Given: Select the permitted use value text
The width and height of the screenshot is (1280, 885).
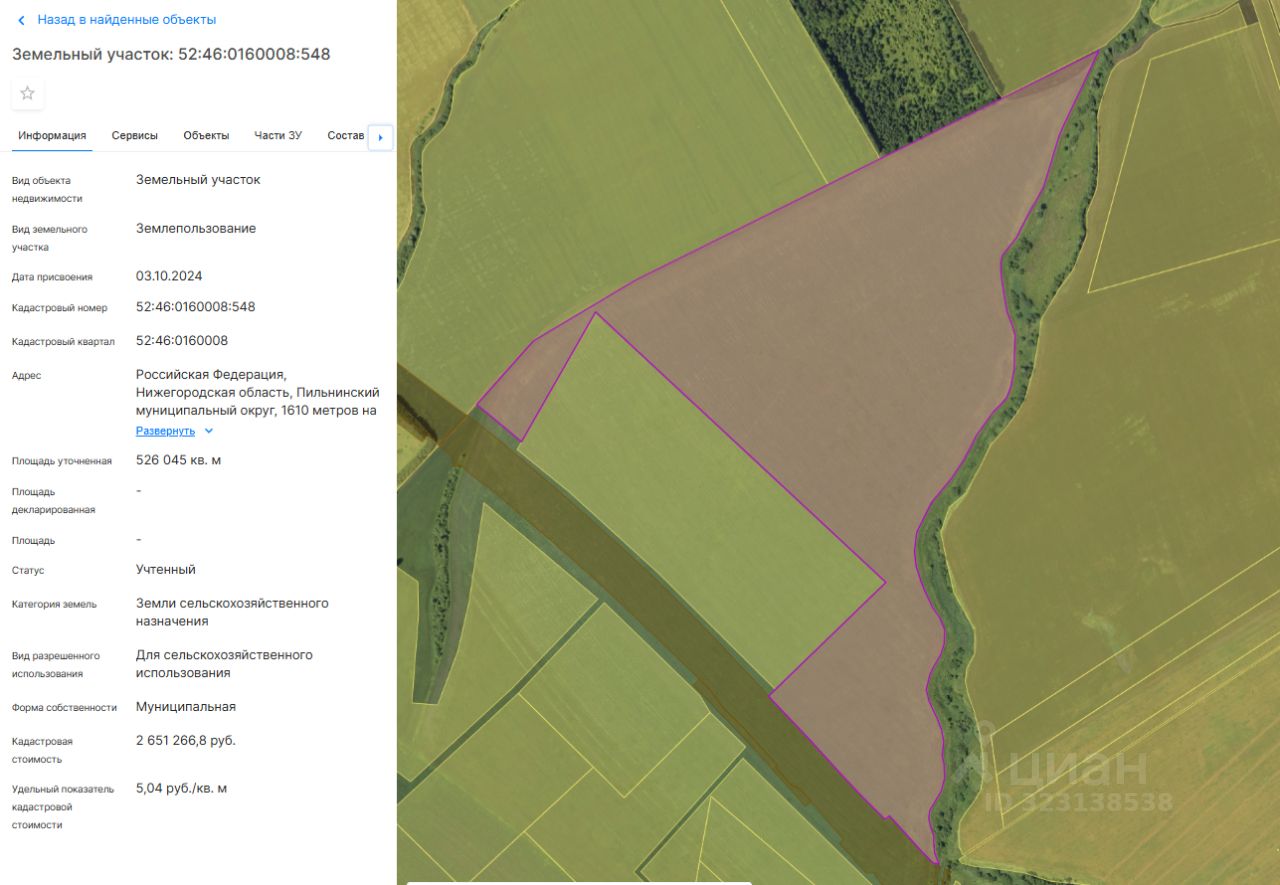Looking at the screenshot, I should 224,664.
